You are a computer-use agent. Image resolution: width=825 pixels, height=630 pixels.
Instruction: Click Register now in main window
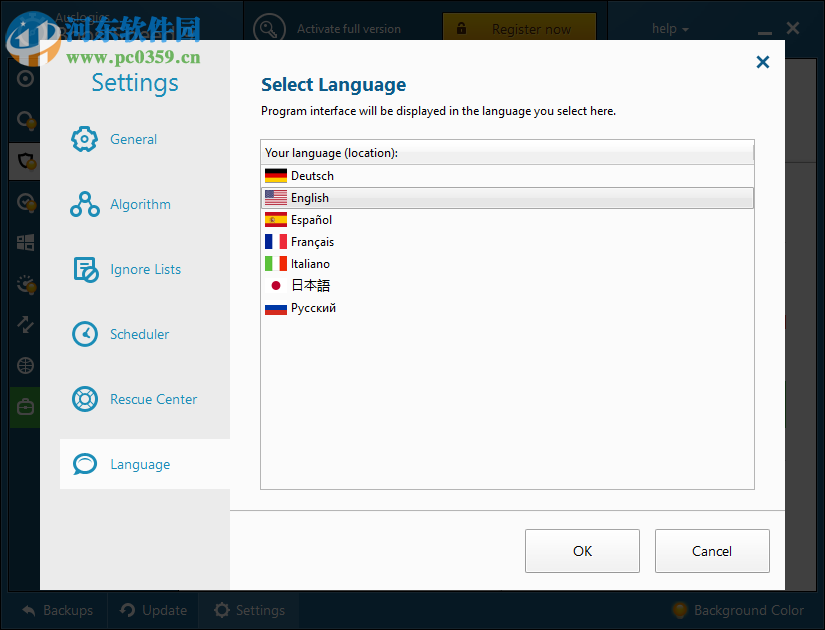tap(519, 29)
